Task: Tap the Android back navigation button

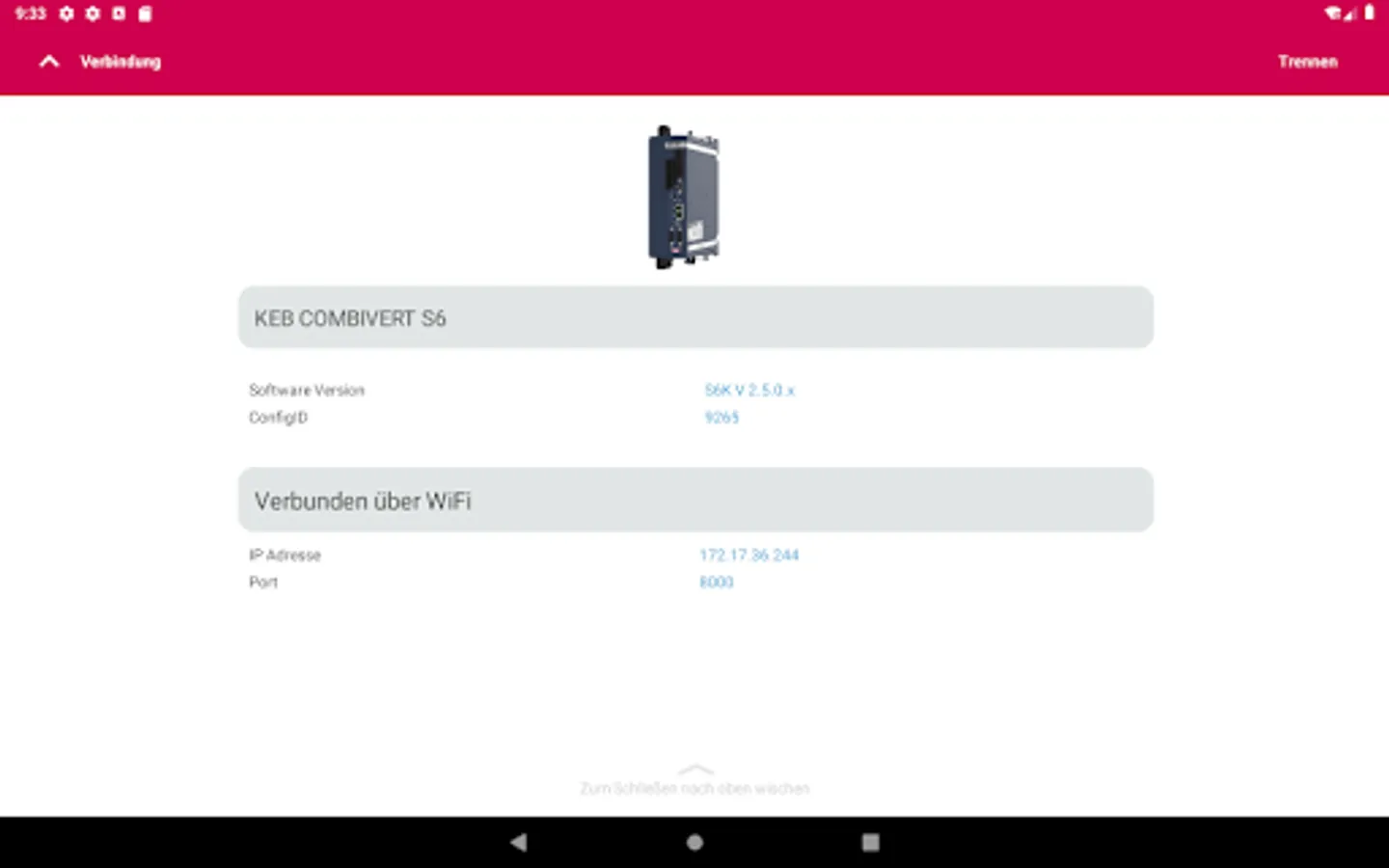Action: [x=519, y=842]
